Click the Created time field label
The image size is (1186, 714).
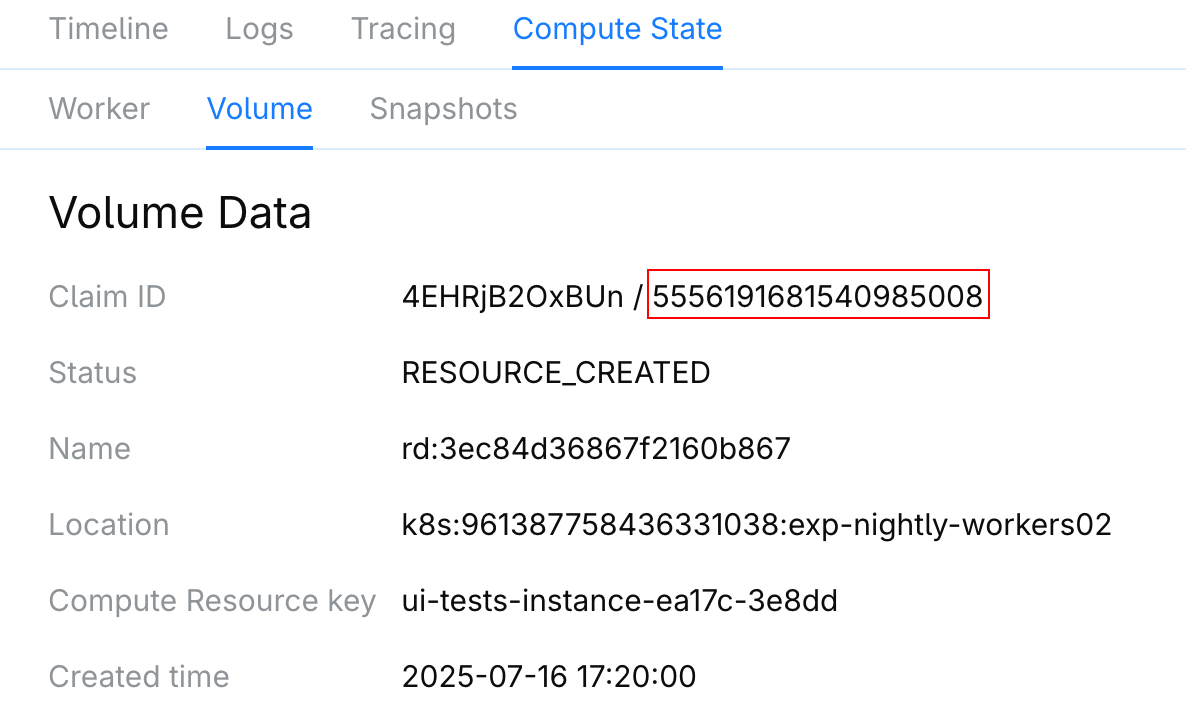point(138,676)
